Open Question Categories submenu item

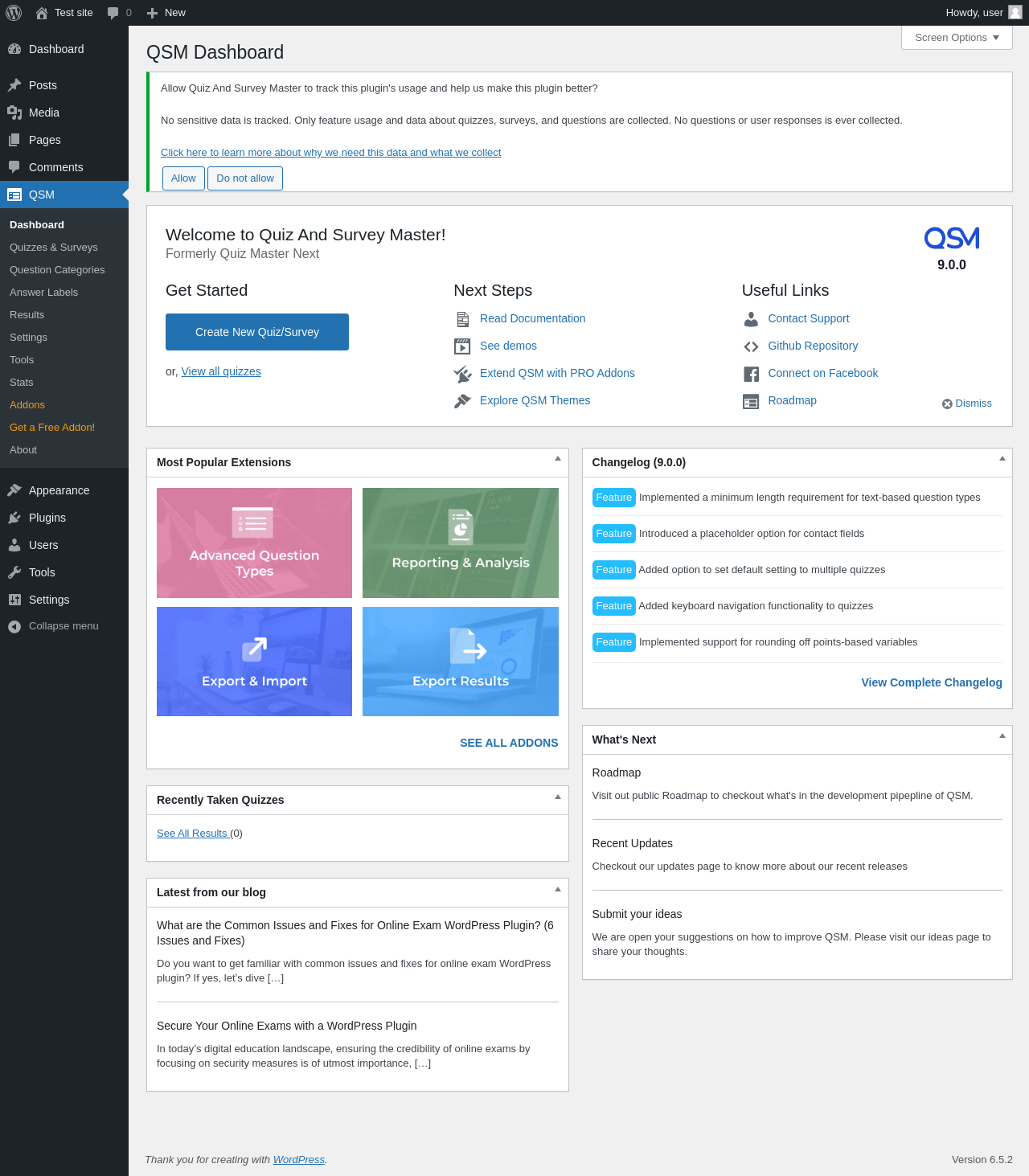point(57,270)
